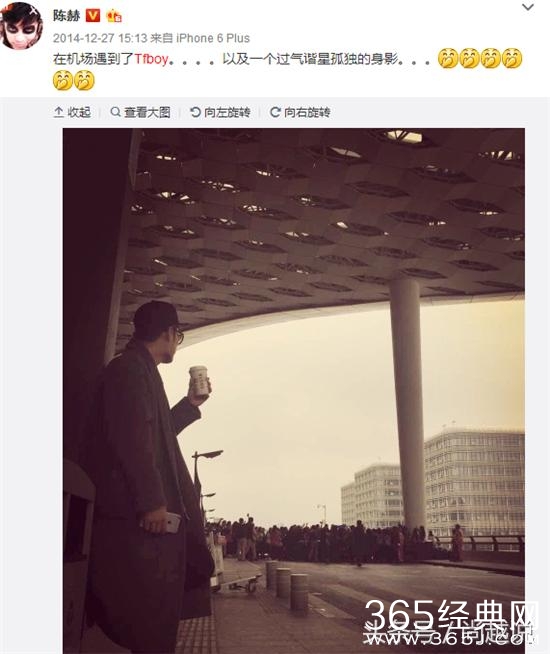
Task: Click the 收起 up-arrow icon
Action: [x=59, y=112]
